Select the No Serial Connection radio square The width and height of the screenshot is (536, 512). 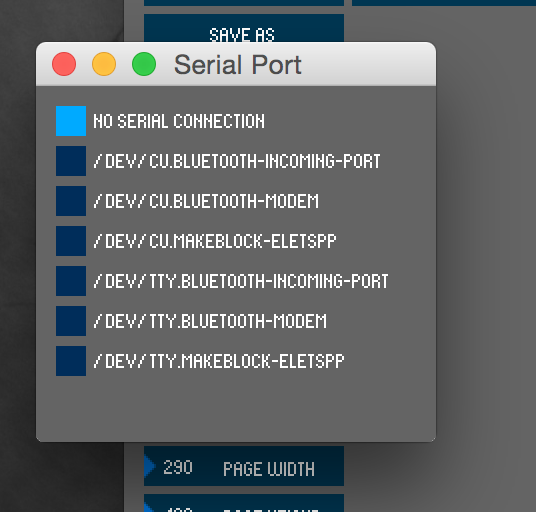point(71,121)
